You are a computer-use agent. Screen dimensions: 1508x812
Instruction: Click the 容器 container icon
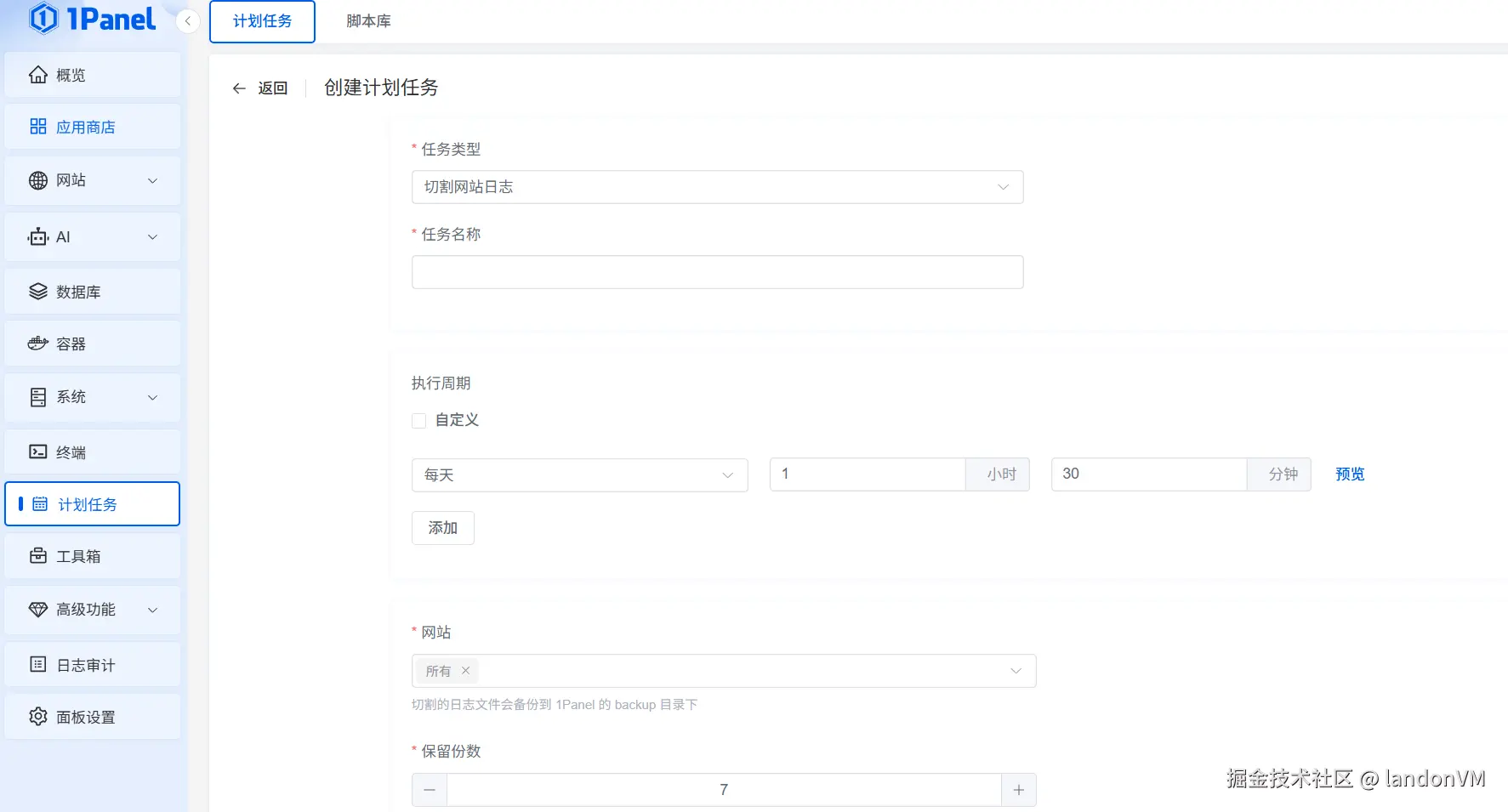coord(37,343)
